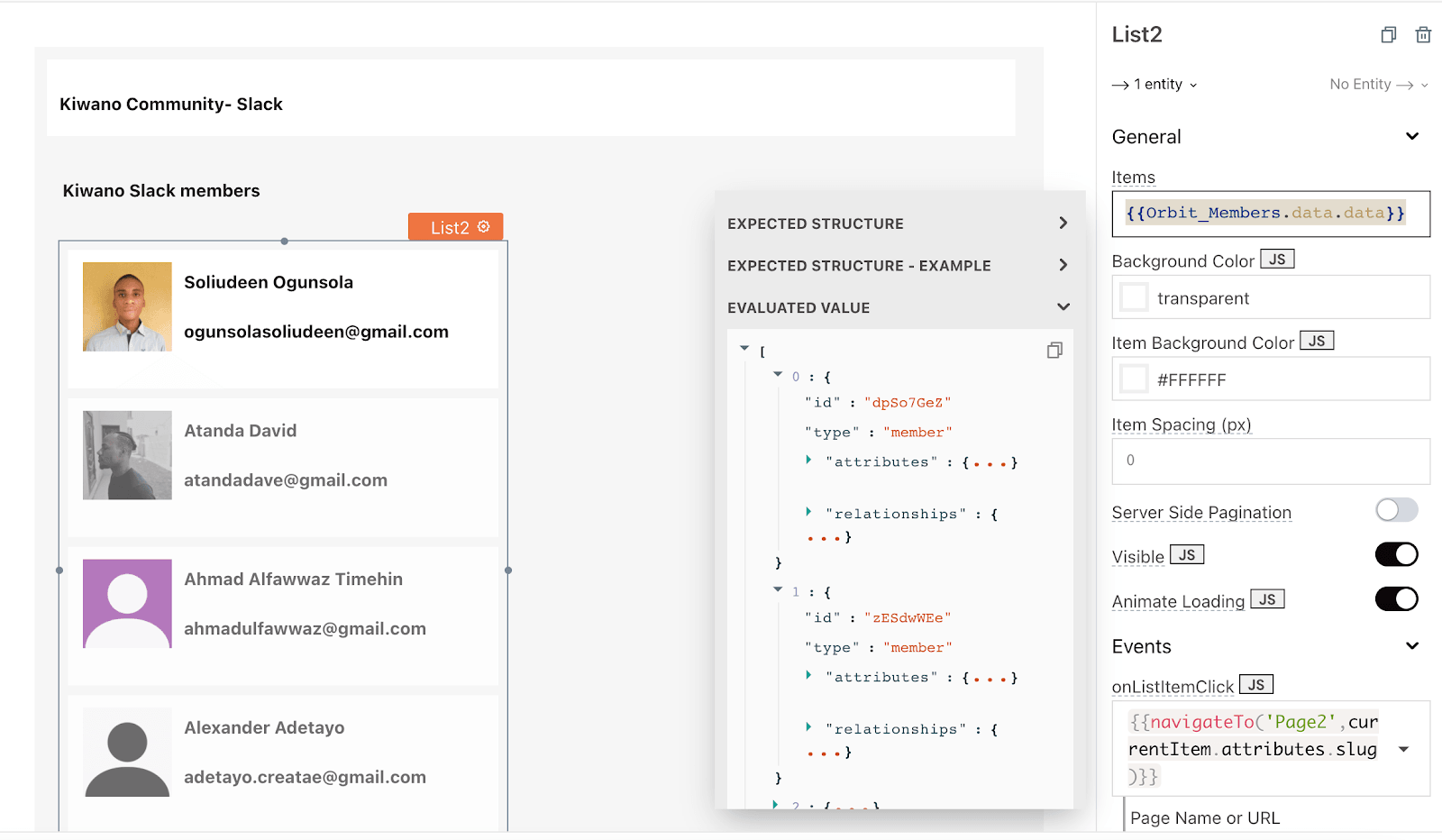Expand the Expected Structure section
Viewport: 1442px width, 840px height.
pyautogui.click(x=1063, y=224)
